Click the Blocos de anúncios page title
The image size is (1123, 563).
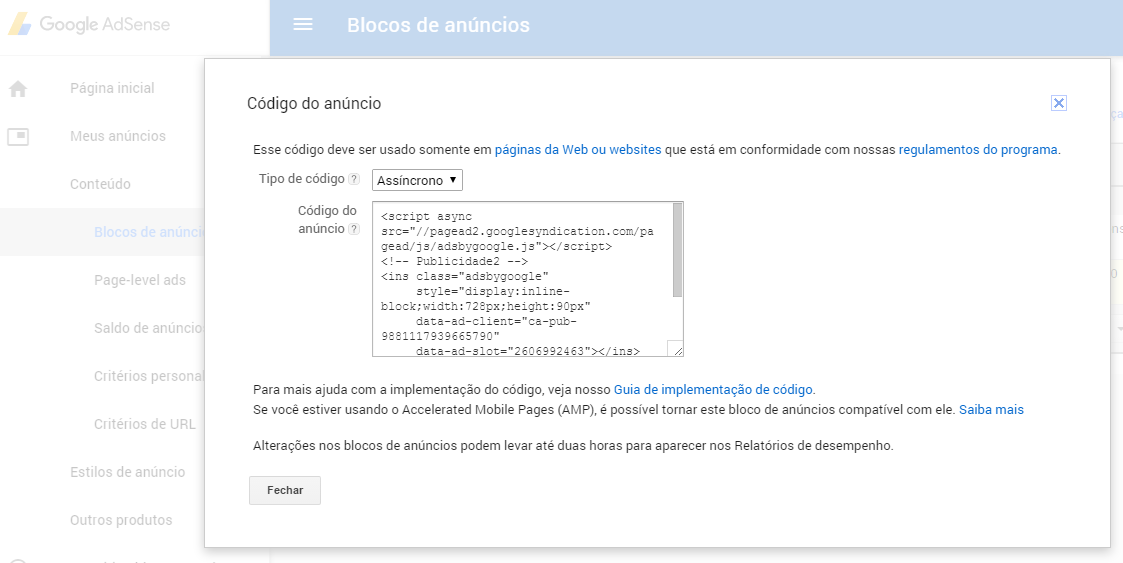[x=438, y=25]
